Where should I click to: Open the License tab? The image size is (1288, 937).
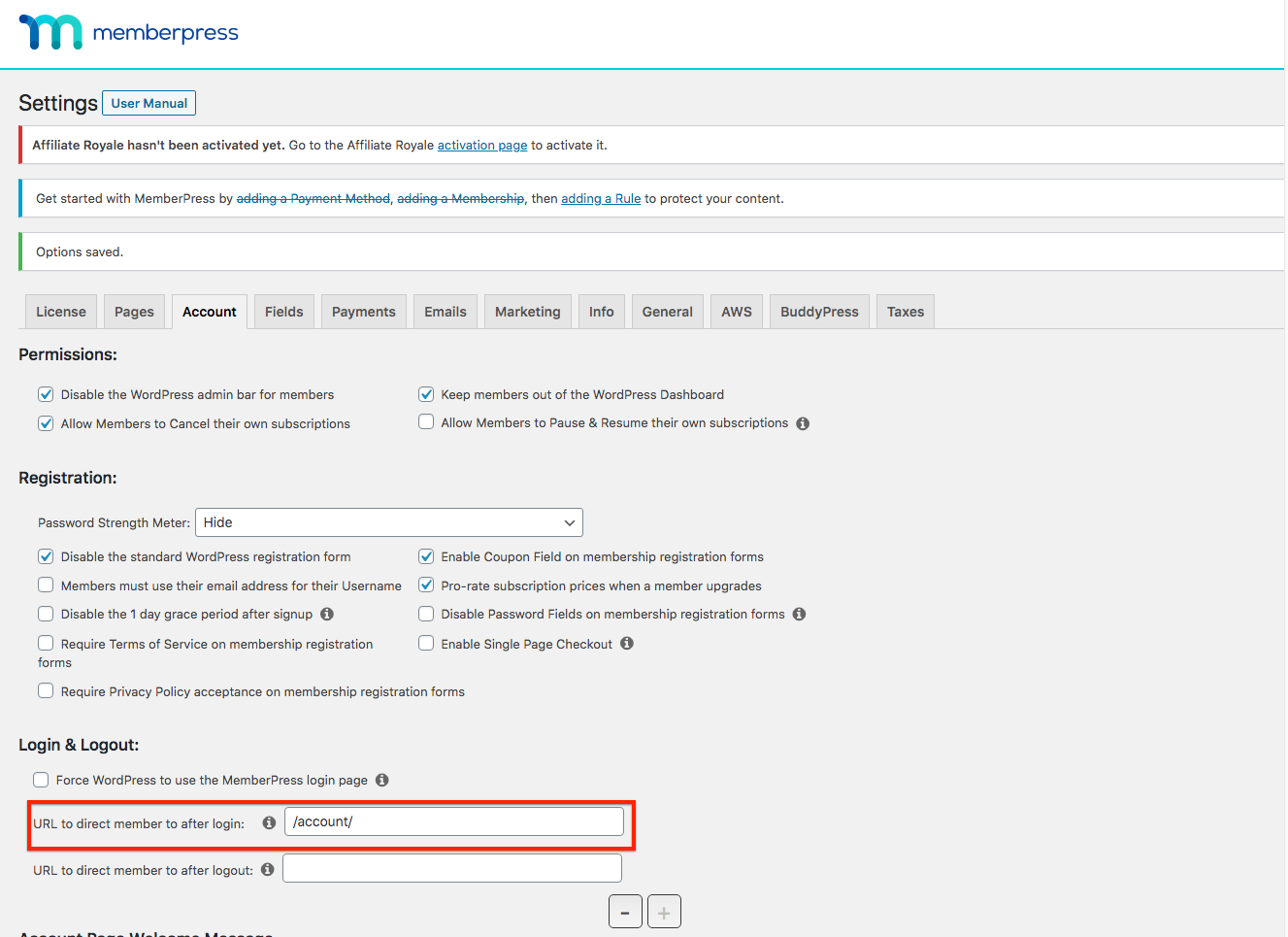pos(61,312)
